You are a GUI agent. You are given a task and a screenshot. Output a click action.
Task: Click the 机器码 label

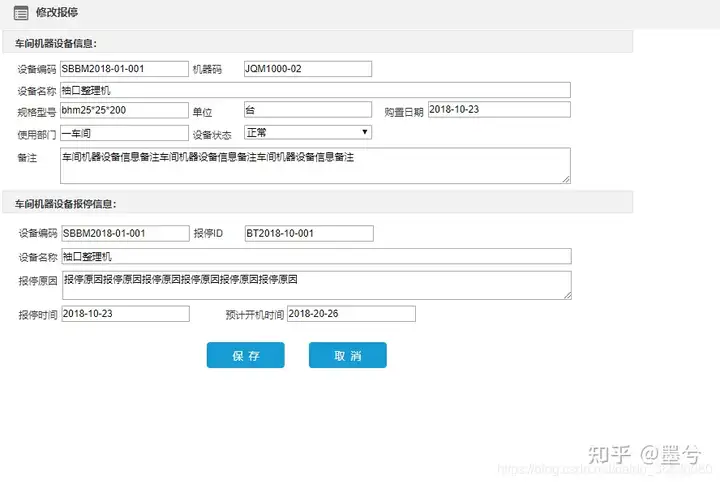207,69
